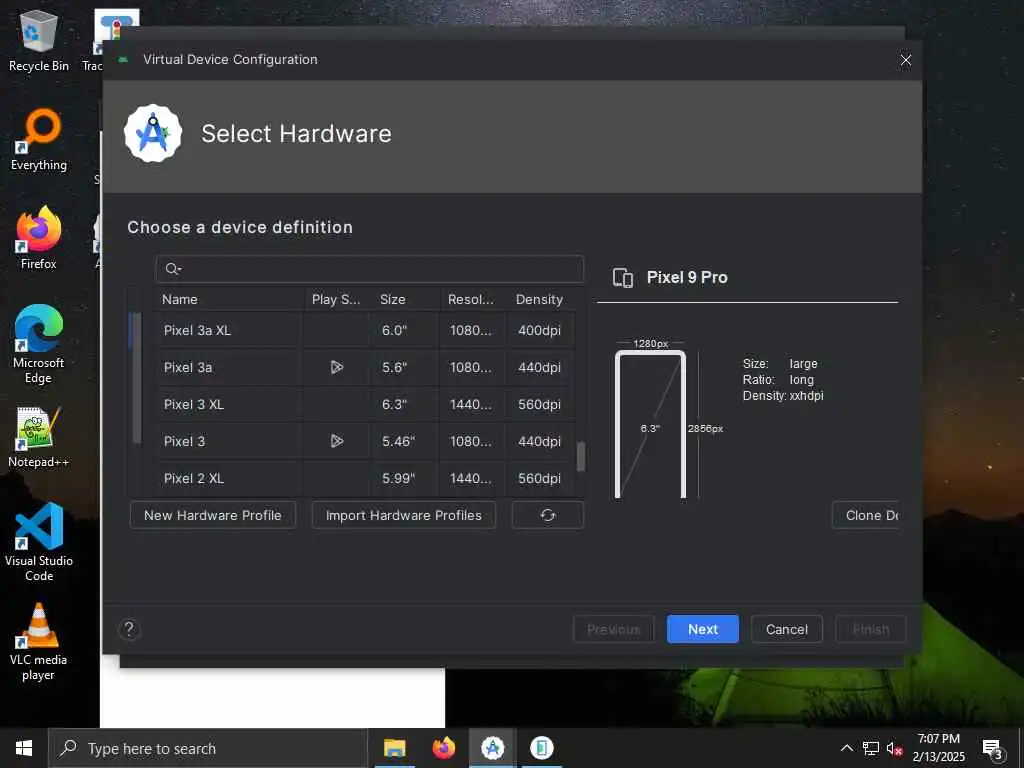
Task: Click the muted volume tray icon
Action: 895,748
